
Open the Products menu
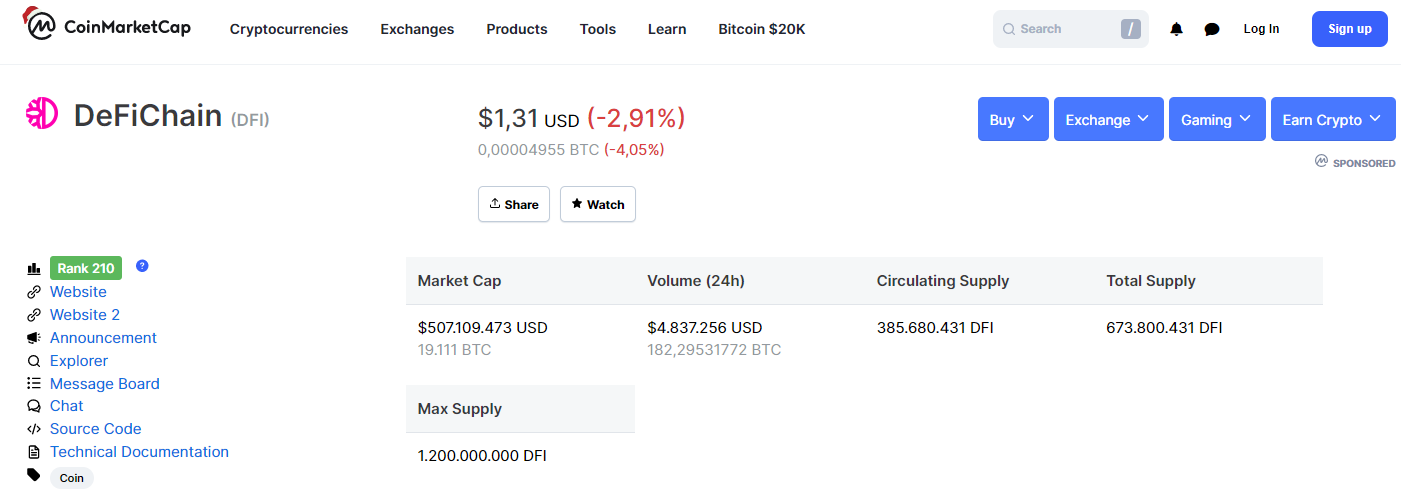[517, 29]
